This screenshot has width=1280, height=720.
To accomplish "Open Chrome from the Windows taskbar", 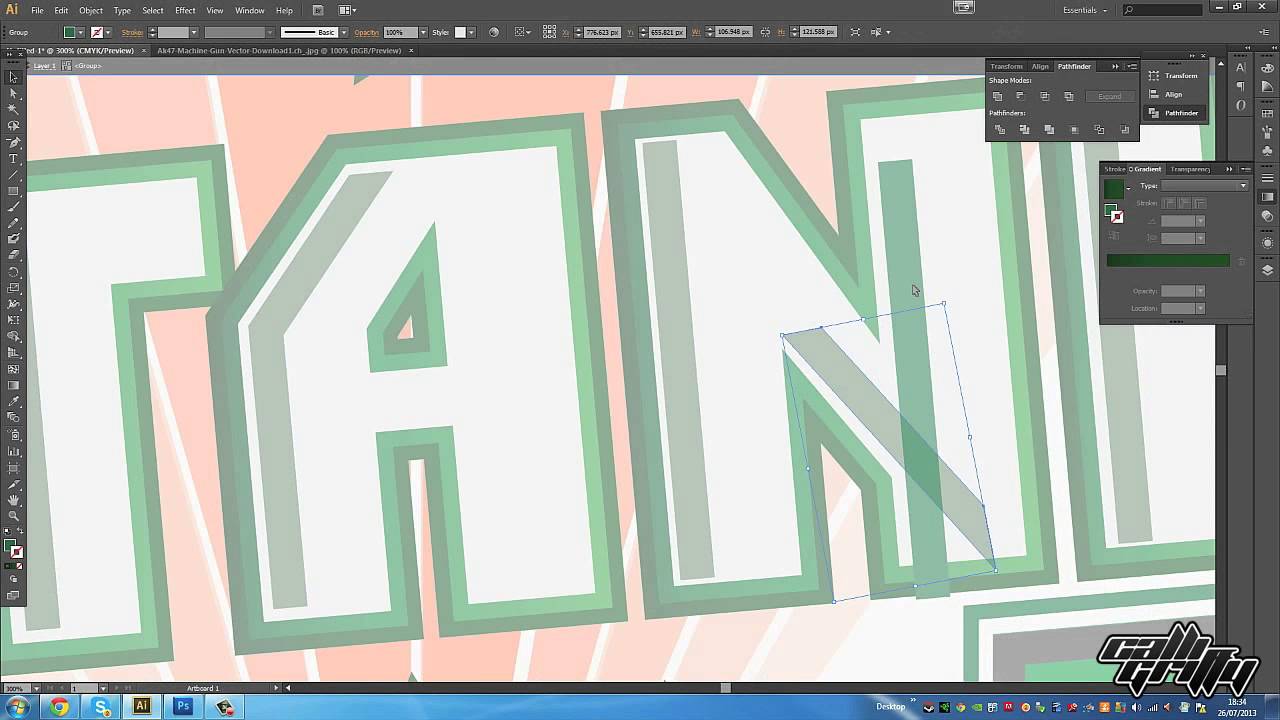I will point(59,707).
